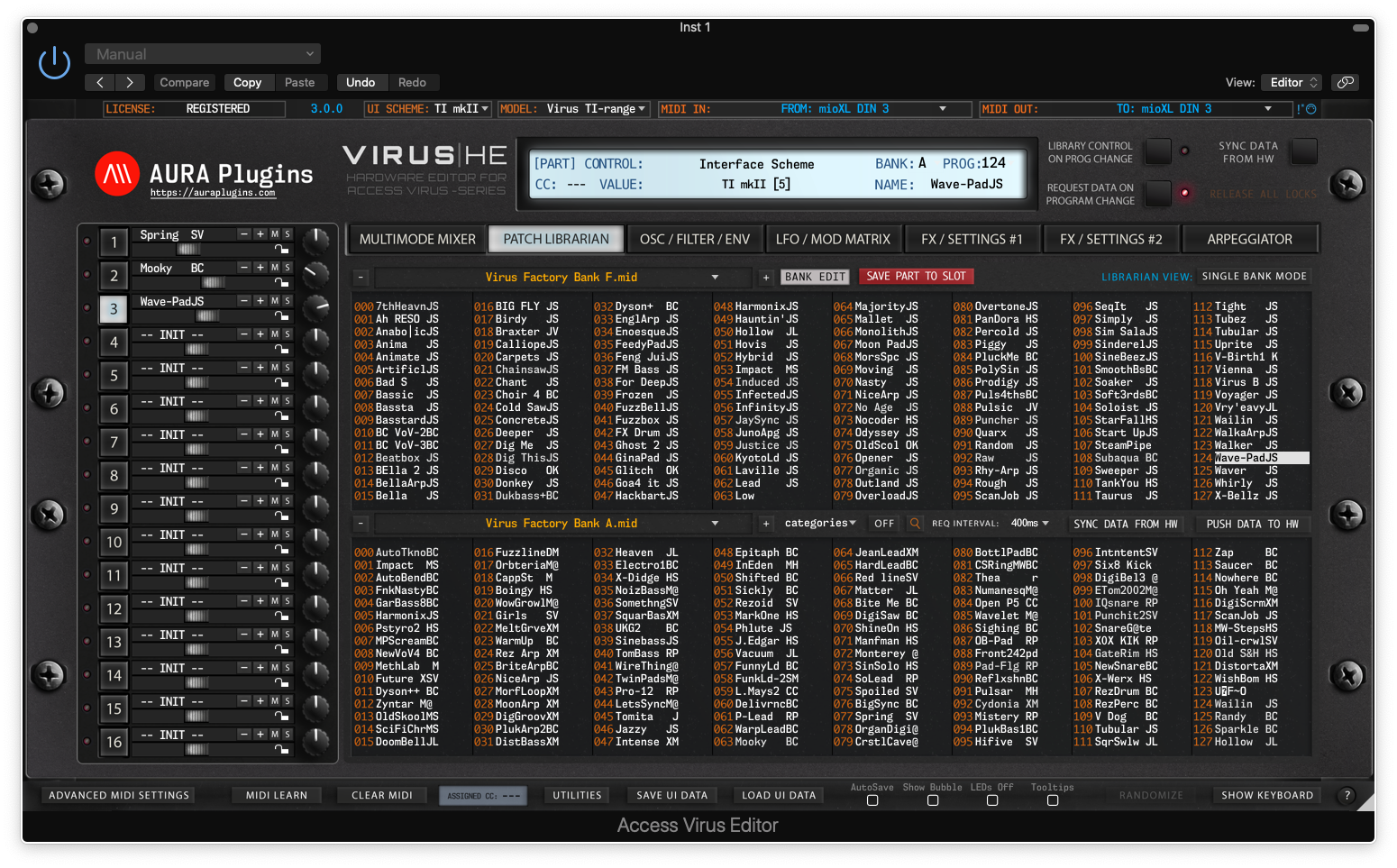The image size is (1397, 868).
Task: Switch to ARPEGGIATOR tab
Action: 1249,240
